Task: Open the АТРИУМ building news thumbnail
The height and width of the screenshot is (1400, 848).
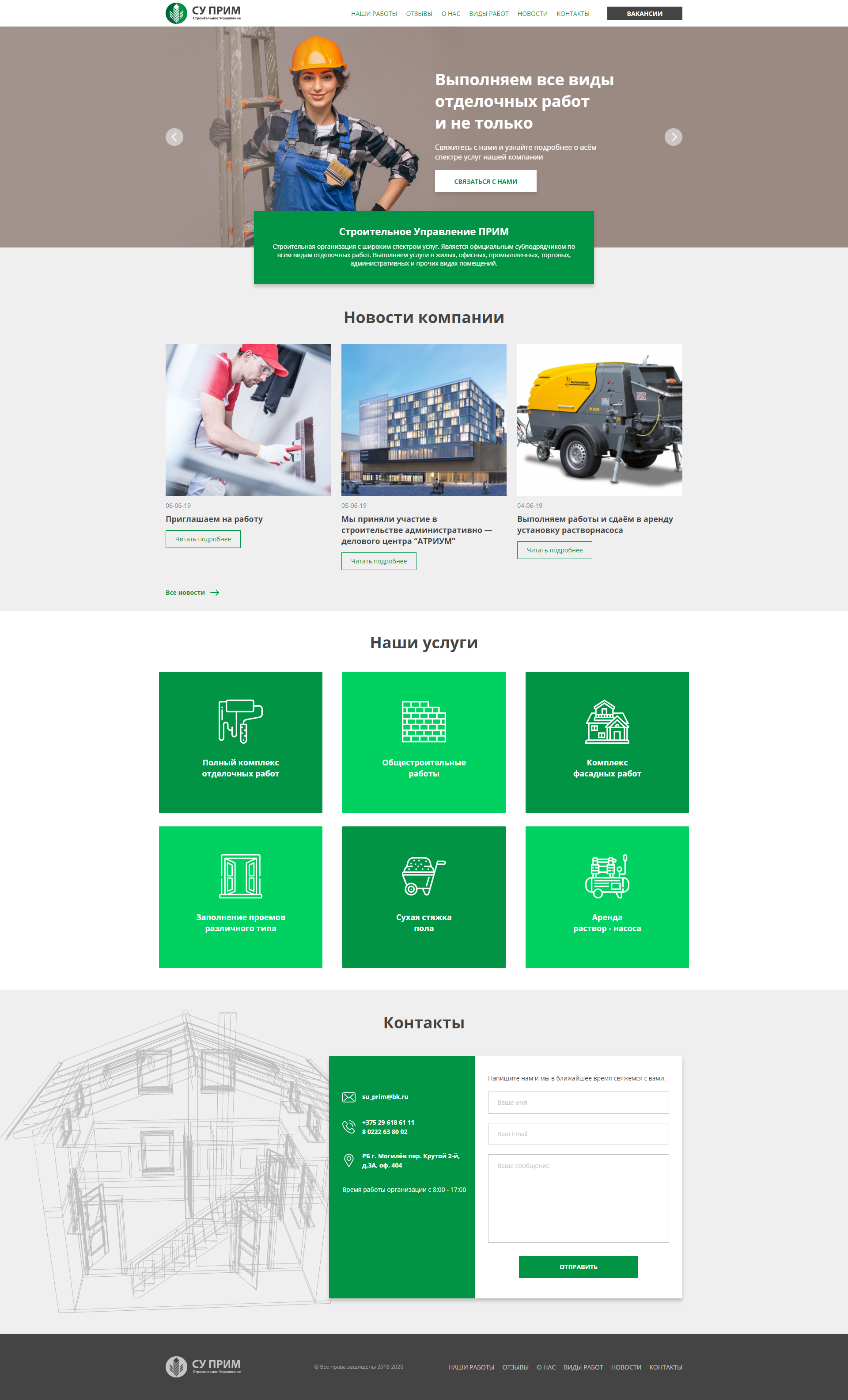Action: point(424,420)
